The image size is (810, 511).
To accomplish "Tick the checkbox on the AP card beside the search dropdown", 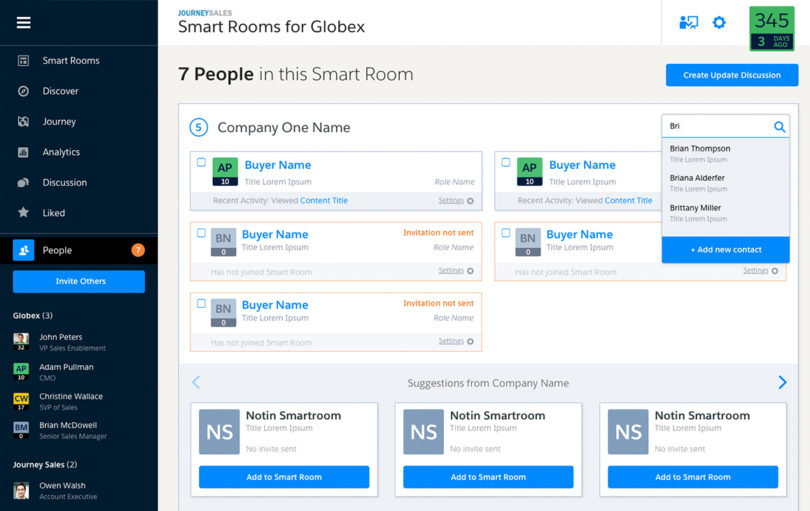I will tap(506, 162).
